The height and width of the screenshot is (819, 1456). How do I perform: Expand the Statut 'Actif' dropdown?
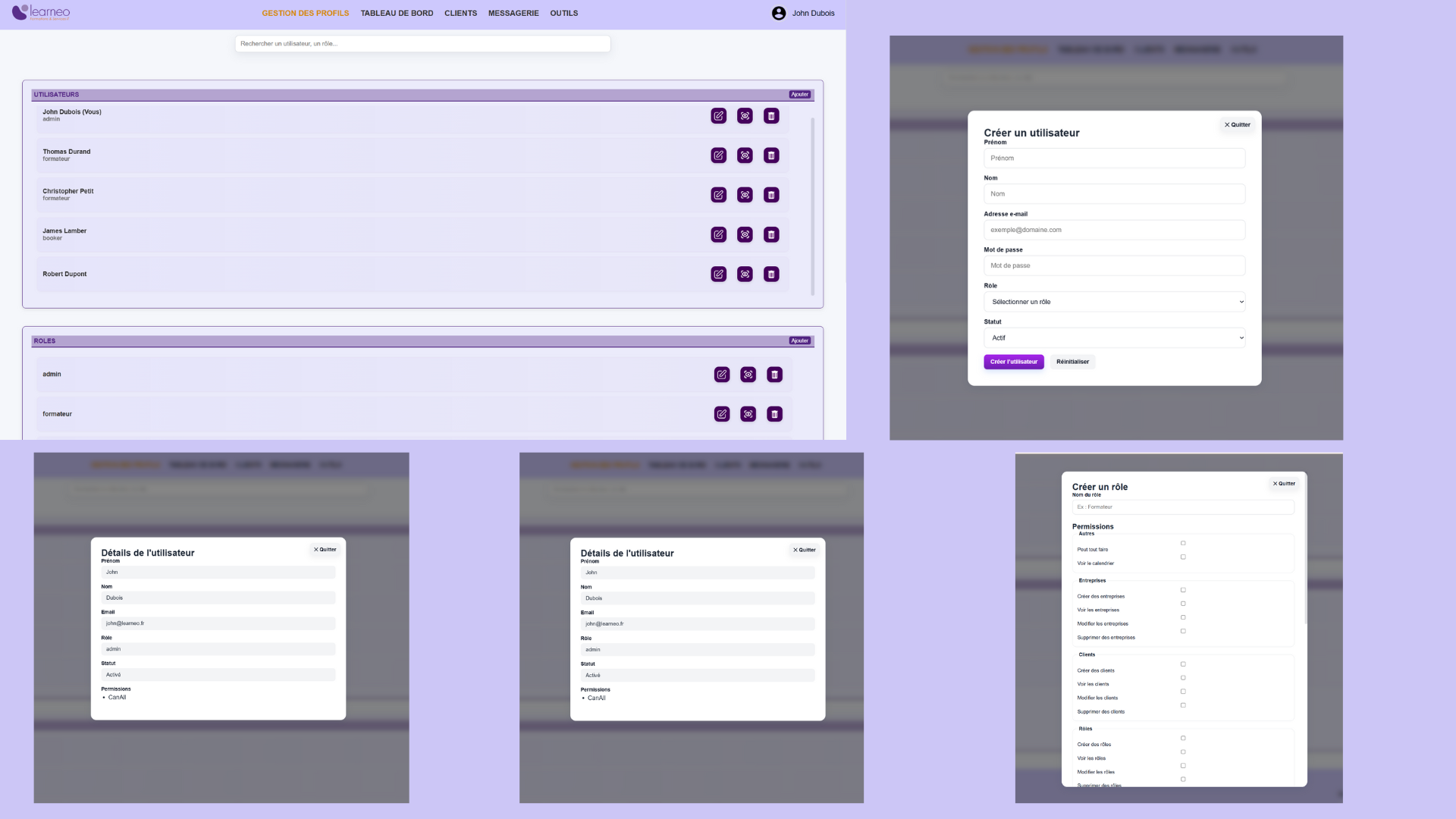pyautogui.click(x=1114, y=338)
